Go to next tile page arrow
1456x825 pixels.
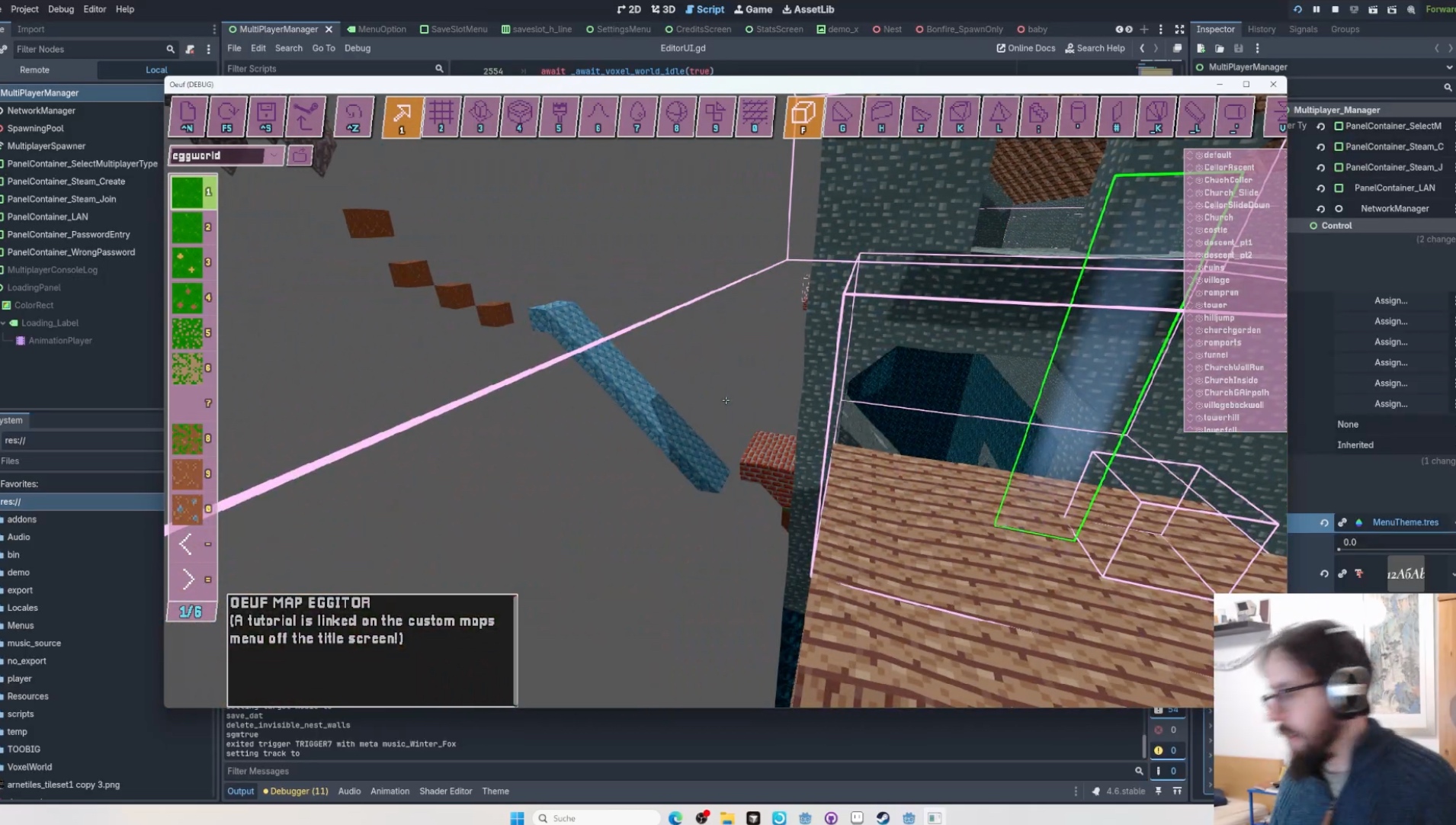(x=188, y=579)
